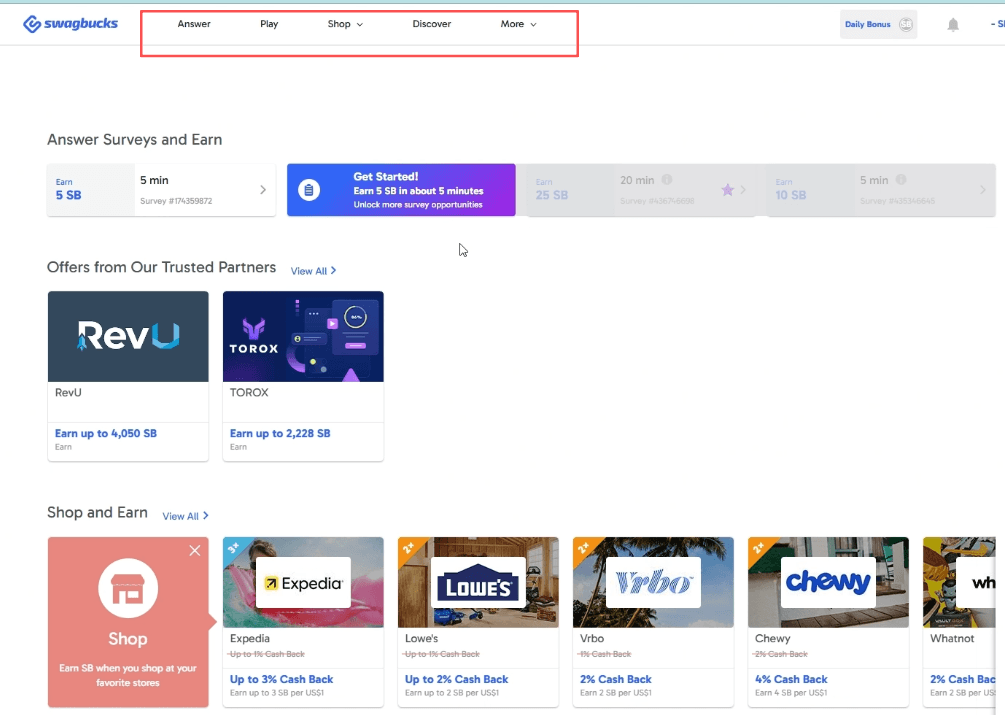Open the Vrbo store image
Screen dimensions: 1005x715
coord(653,582)
